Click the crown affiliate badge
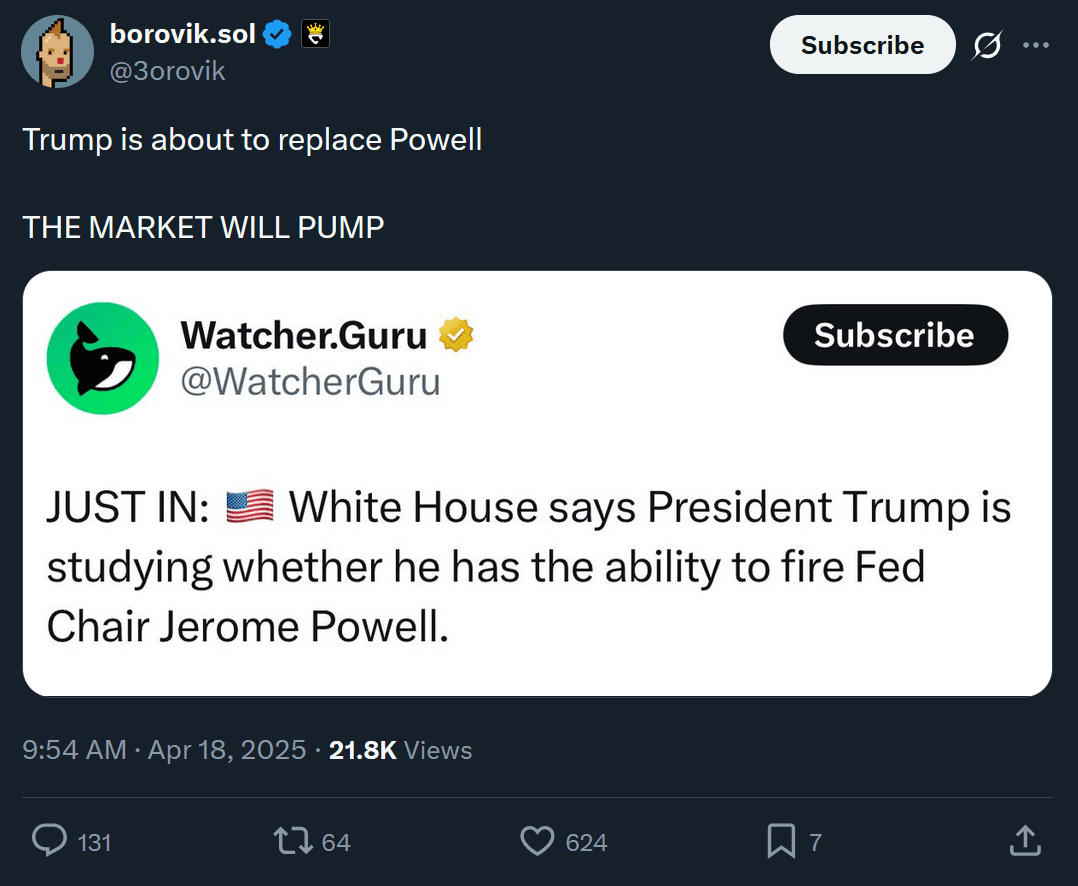 (315, 35)
